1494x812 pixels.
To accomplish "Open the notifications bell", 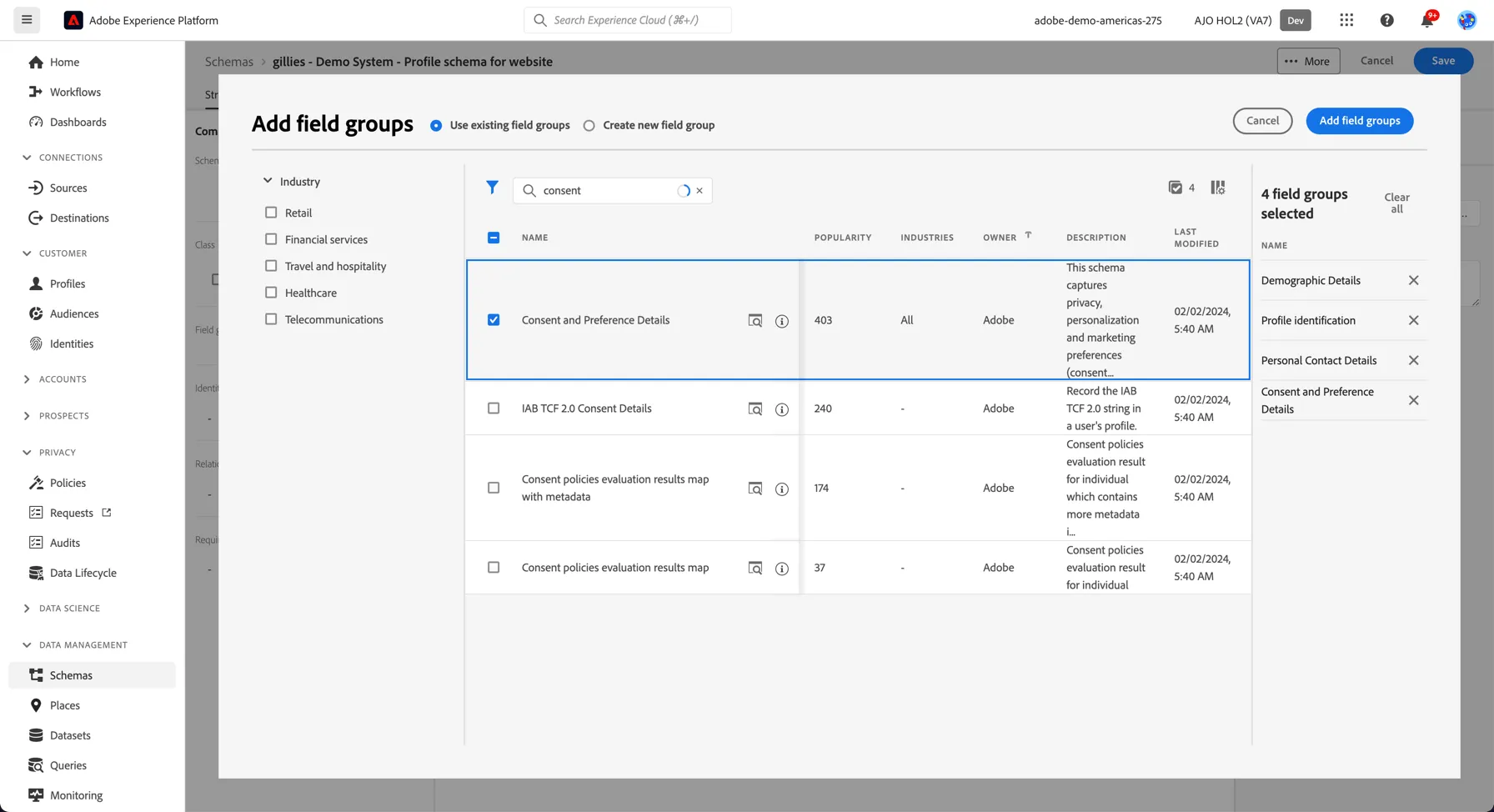I will 1427,20.
